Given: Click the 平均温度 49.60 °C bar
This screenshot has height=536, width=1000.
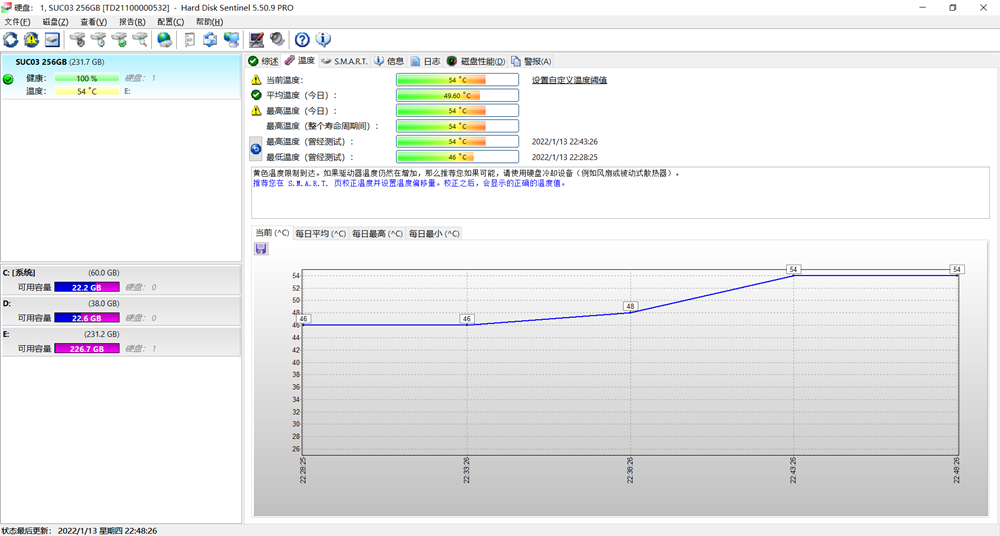Looking at the screenshot, I should (x=457, y=95).
